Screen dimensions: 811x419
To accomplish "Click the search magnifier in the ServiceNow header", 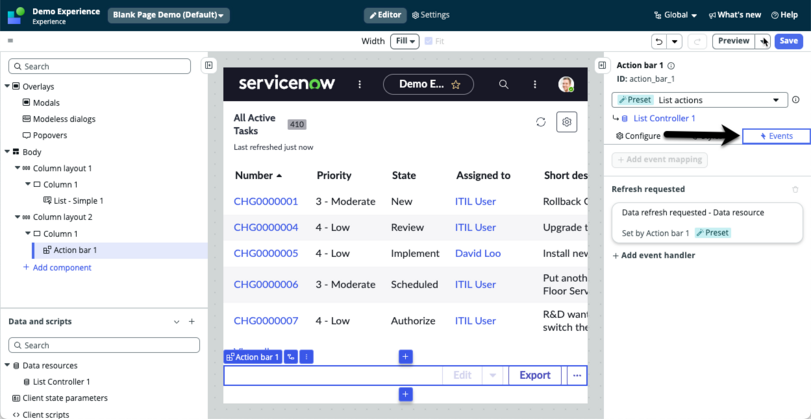I will click(x=503, y=84).
